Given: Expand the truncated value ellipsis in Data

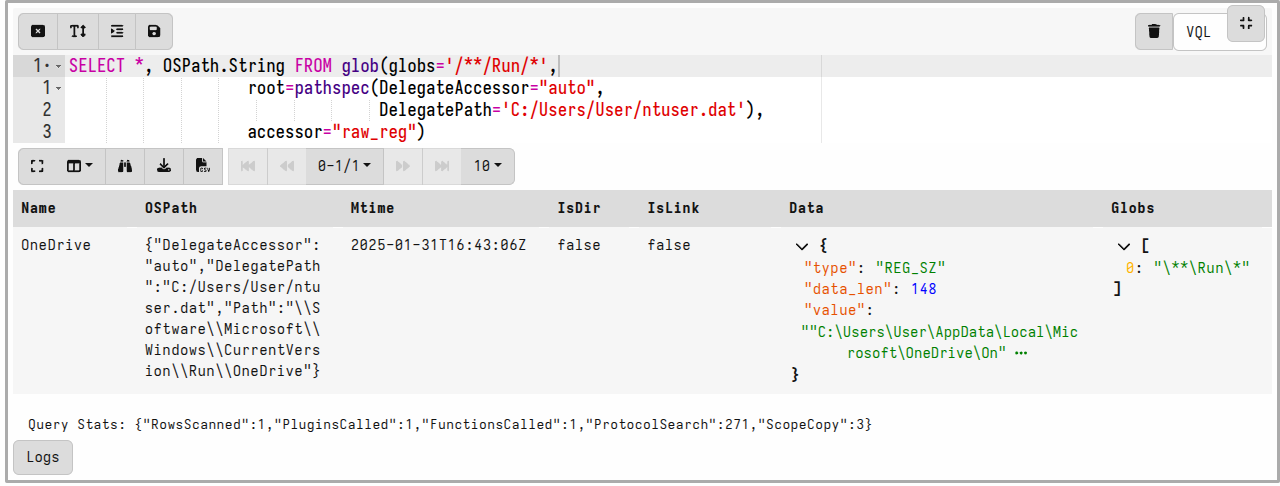Looking at the screenshot, I should [x=1021, y=353].
